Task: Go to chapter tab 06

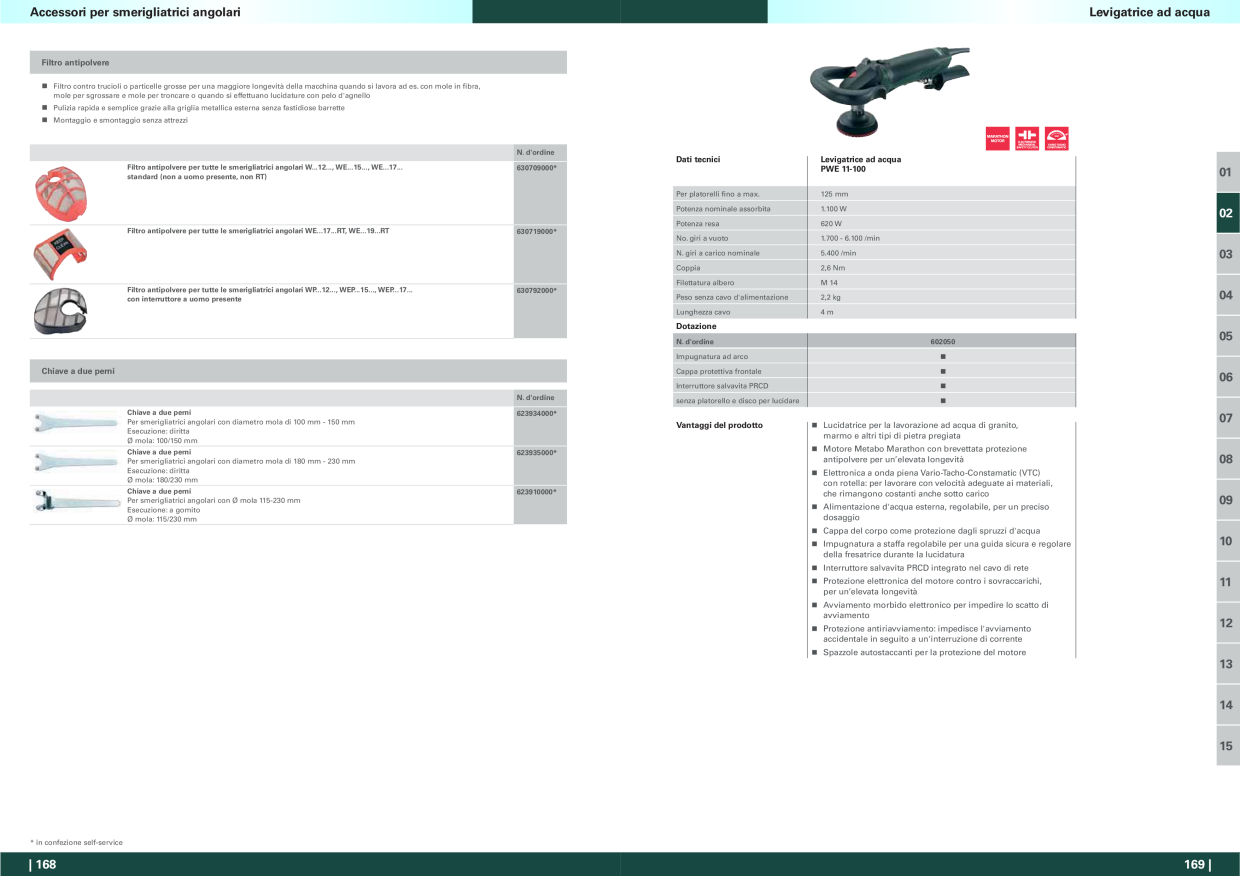Action: coord(1227,378)
